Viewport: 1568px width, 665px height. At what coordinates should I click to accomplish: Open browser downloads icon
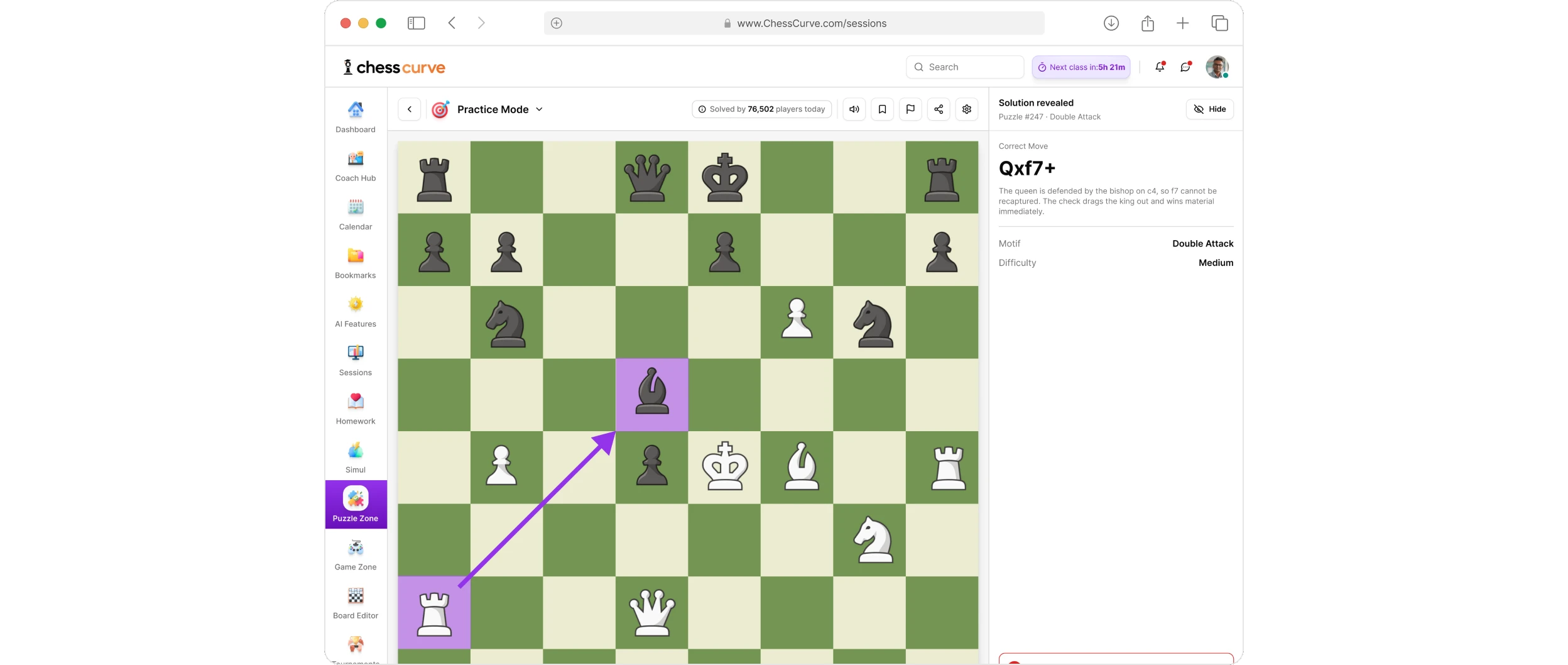tap(1111, 23)
